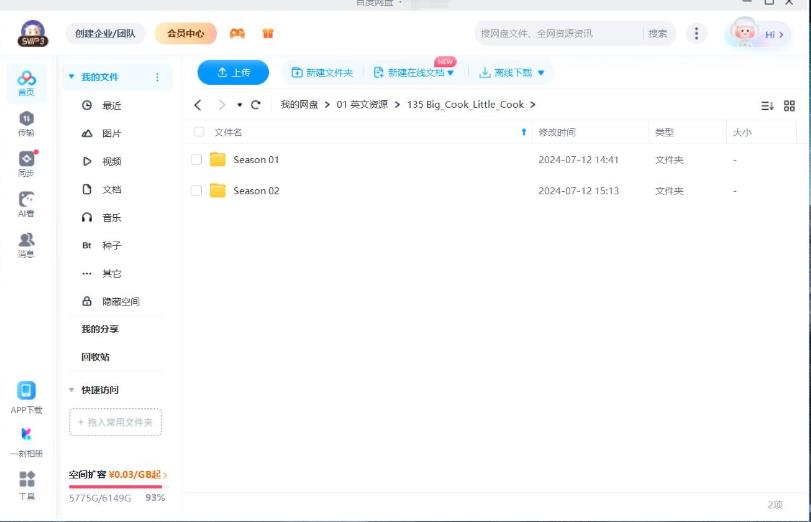The height and width of the screenshot is (522, 811).
Task: Open the 回收站 recycle bin
Action: coord(95,357)
